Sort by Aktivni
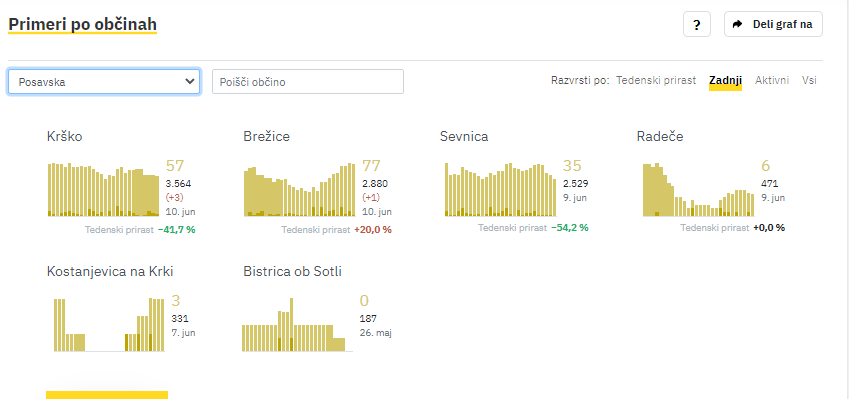The width and height of the screenshot is (849, 399). tap(772, 81)
